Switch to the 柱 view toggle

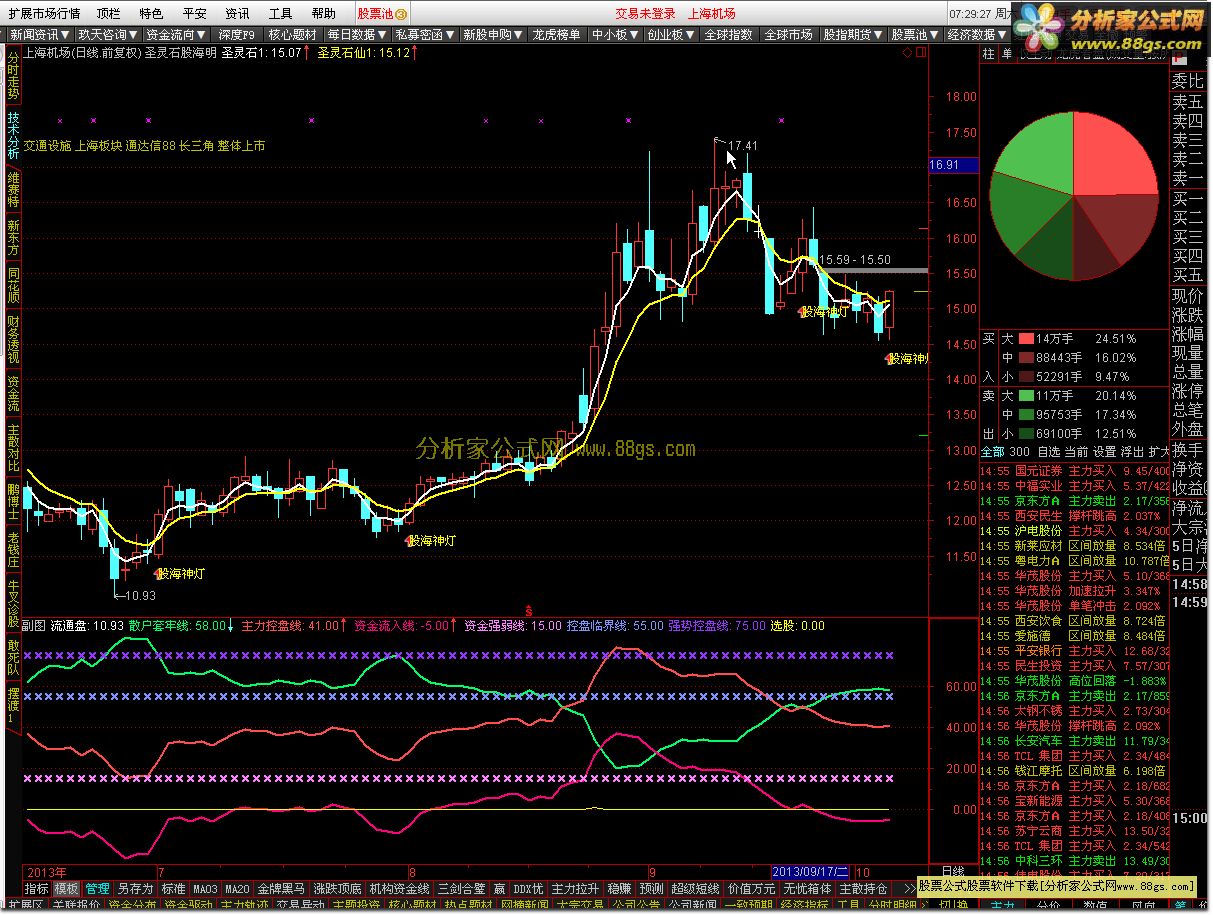click(988, 54)
